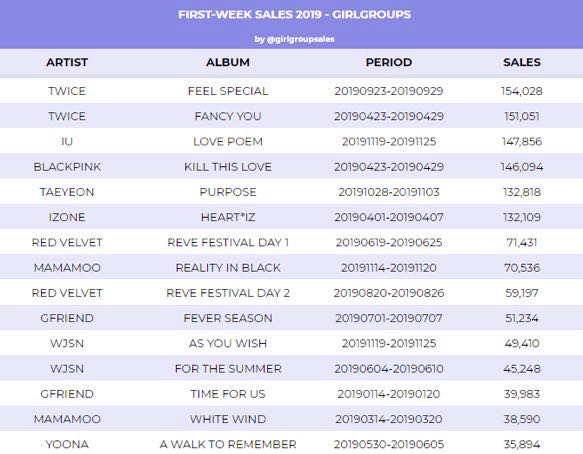Select the FEEL SPECIAL album cell
The width and height of the screenshot is (583, 454).
point(228,91)
